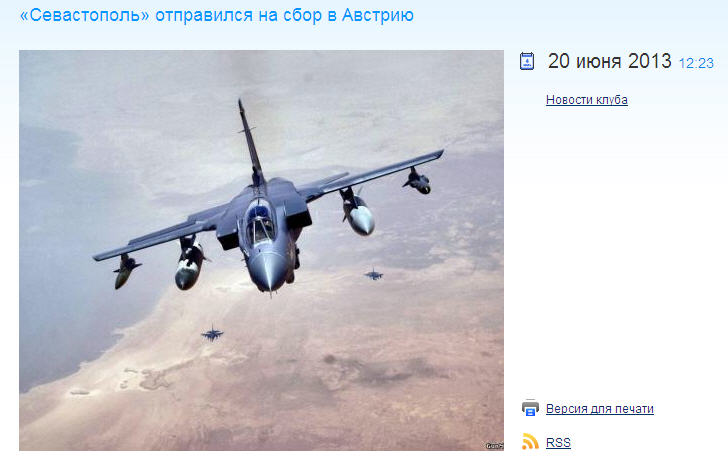Click the 12:23 timestamp

(696, 63)
